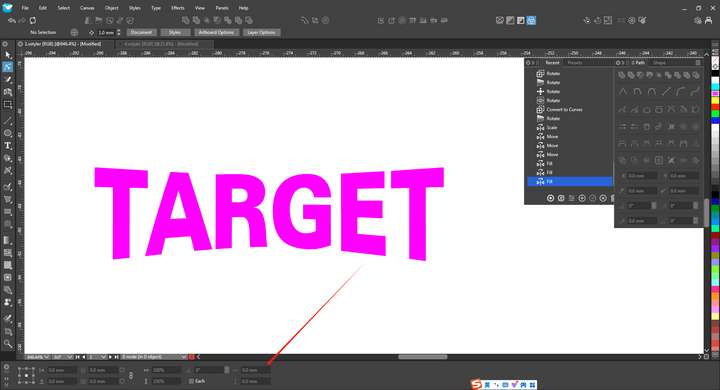Screen dimensions: 720x390
Task: Open the Type menu
Action: pyautogui.click(x=156, y=8)
